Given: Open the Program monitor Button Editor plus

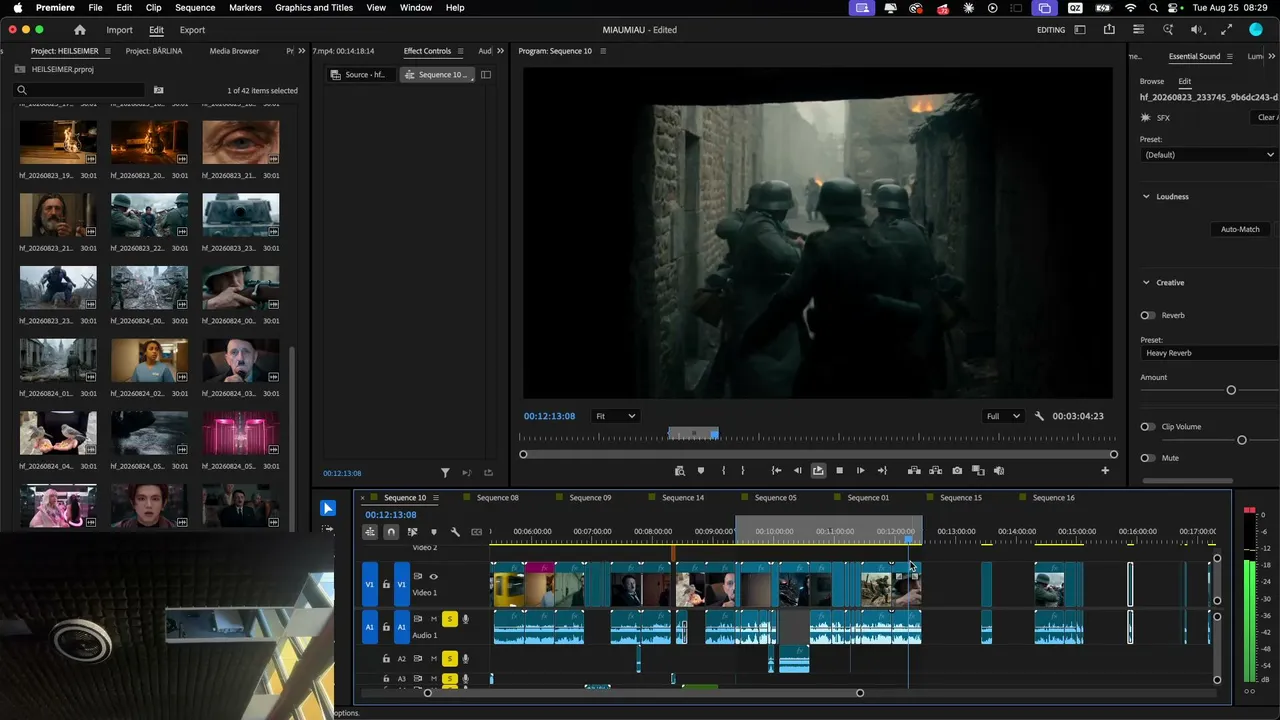Looking at the screenshot, I should click(x=1105, y=471).
